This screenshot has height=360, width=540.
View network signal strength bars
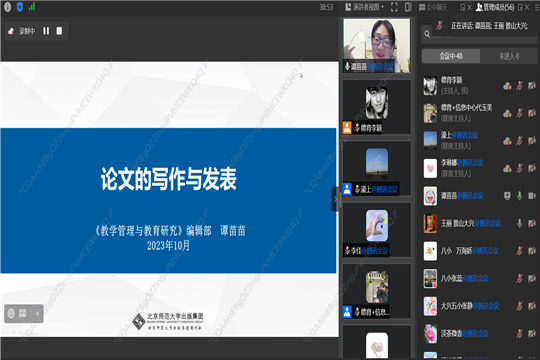pos(32,7)
